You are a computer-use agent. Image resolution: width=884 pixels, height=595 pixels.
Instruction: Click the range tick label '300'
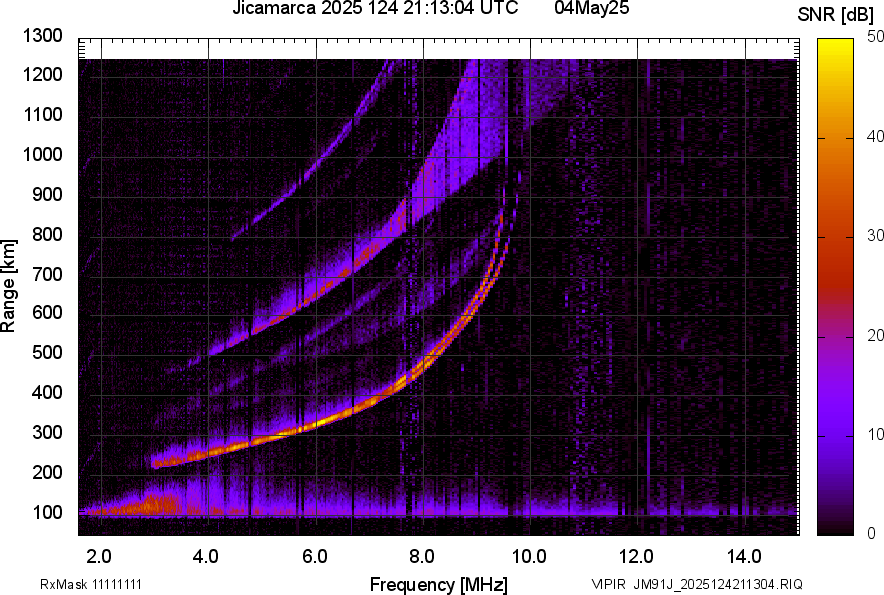click(x=47, y=433)
